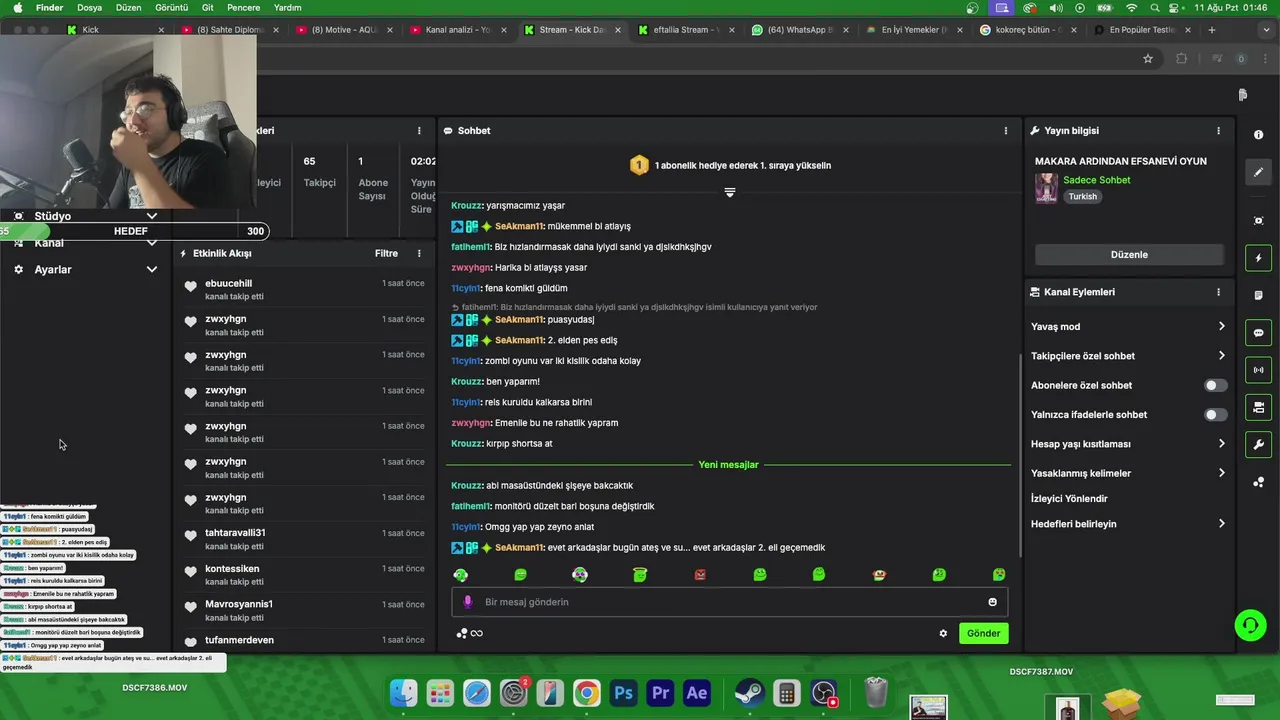1280x720 pixels.
Task: Expand Yasaklanmış kelimeler options
Action: 1128,473
